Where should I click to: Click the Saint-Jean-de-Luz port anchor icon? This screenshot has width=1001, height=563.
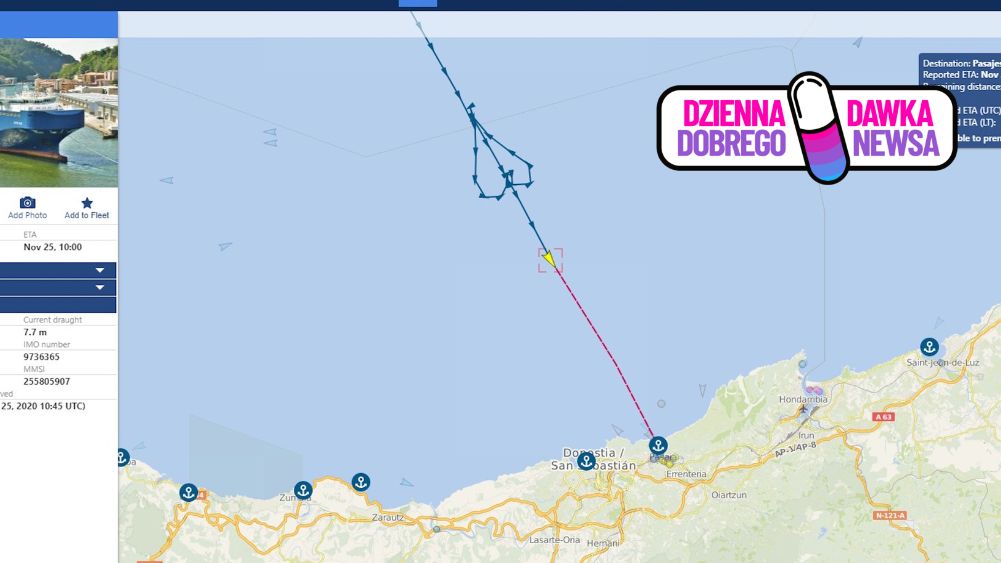(930, 347)
